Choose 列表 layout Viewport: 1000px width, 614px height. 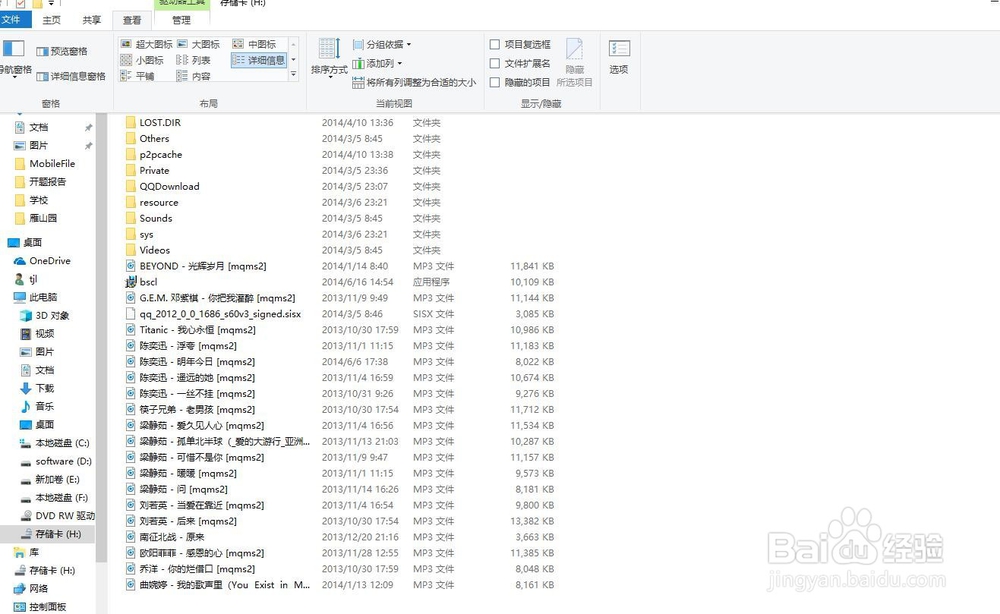coord(193,60)
